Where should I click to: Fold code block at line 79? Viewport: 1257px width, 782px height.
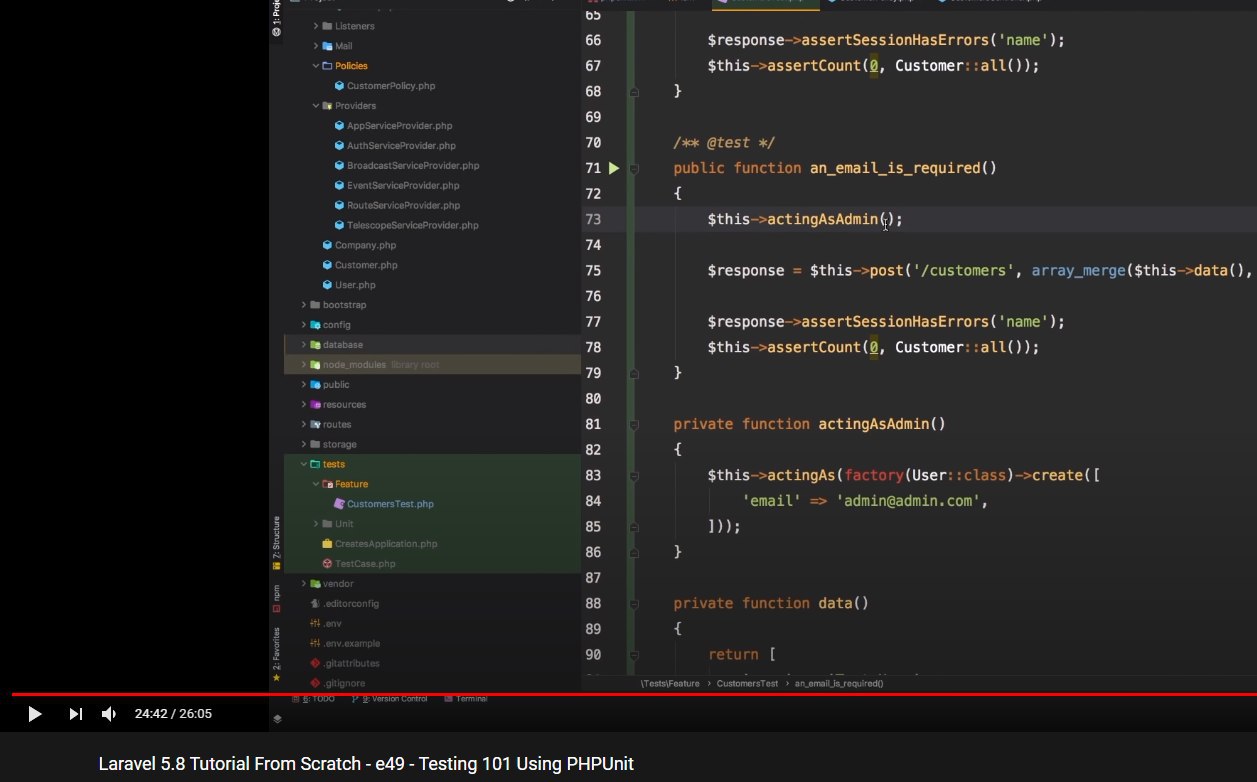[x=634, y=373]
